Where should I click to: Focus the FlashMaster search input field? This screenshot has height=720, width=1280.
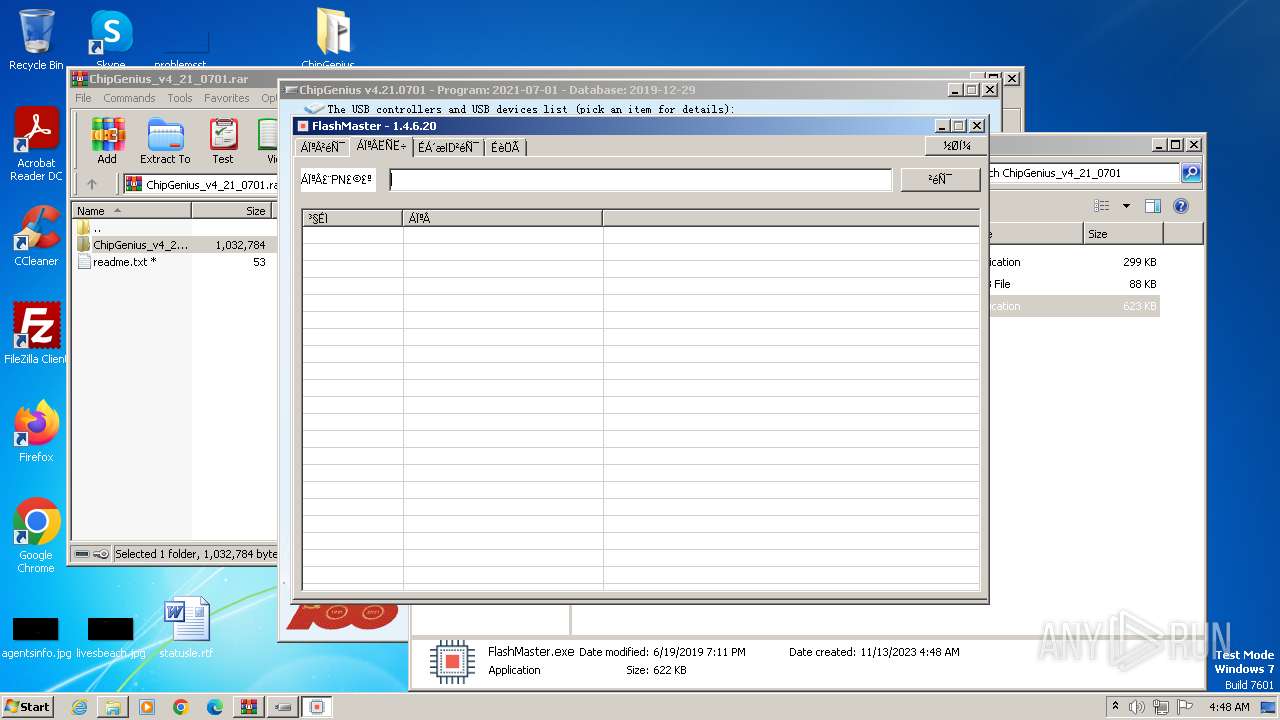[x=640, y=179]
